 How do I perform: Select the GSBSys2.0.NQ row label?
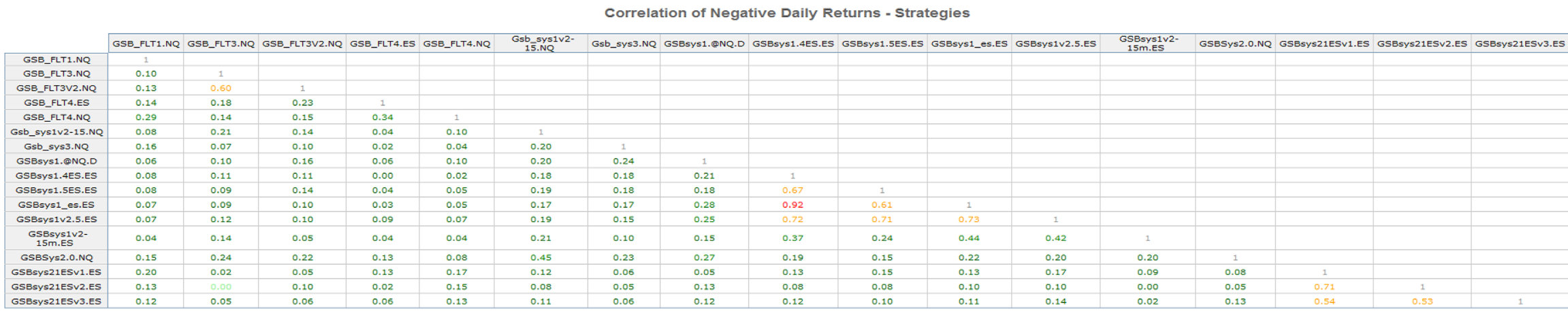57,258
